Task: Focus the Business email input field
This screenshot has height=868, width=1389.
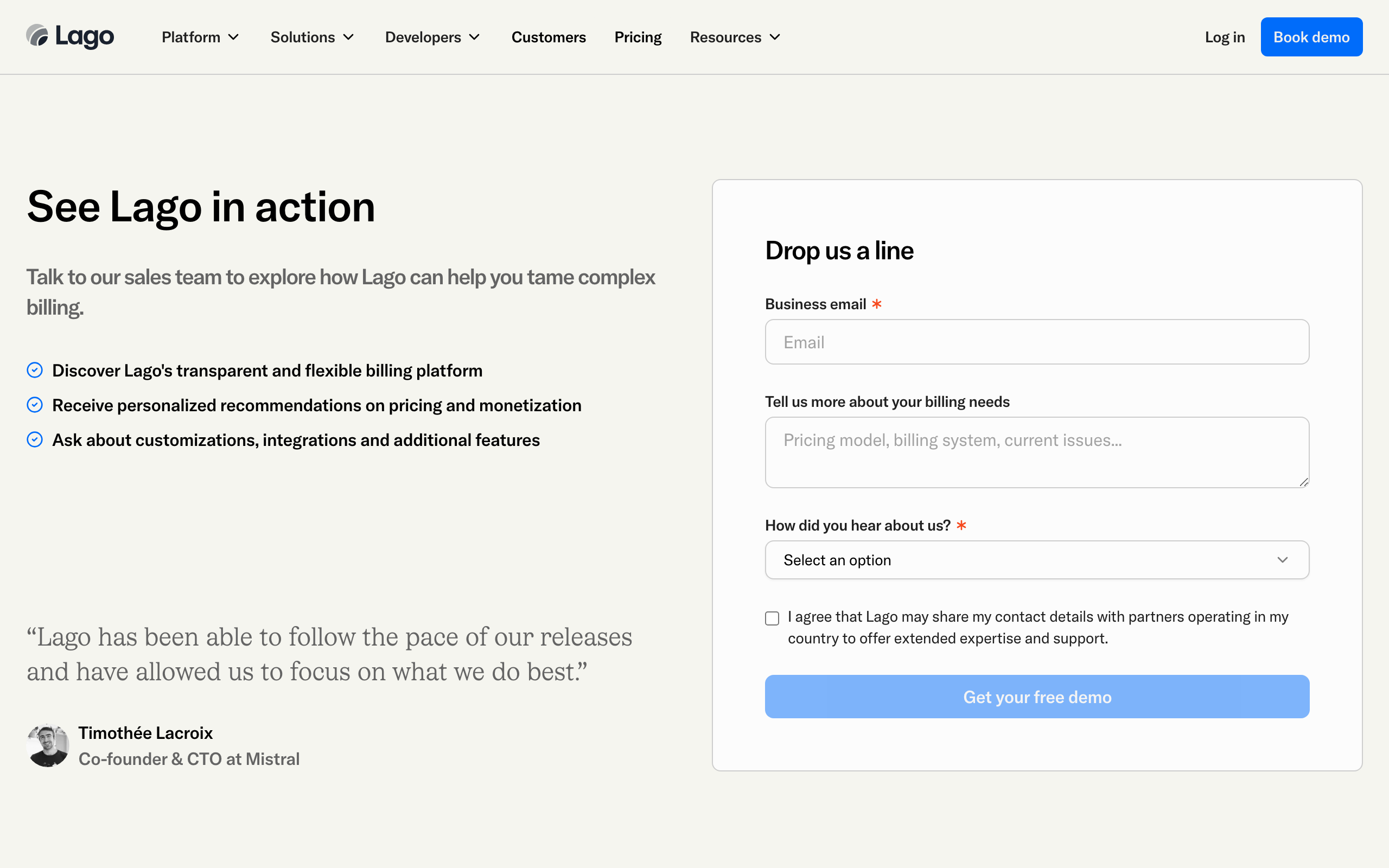Action: [x=1036, y=342]
